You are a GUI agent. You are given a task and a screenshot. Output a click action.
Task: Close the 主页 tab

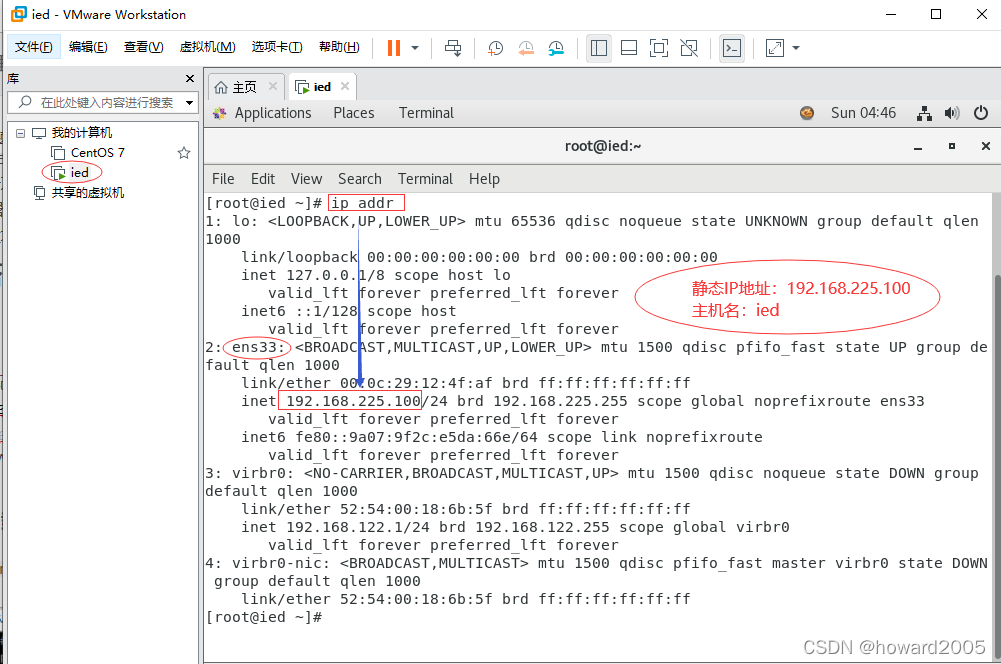[273, 86]
